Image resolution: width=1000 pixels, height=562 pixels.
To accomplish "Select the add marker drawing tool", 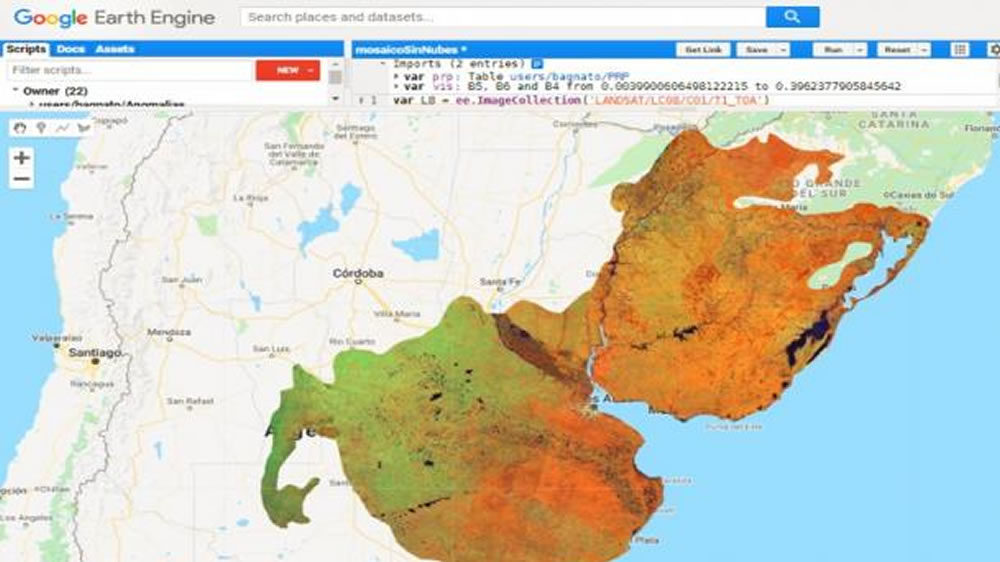I will 41,127.
